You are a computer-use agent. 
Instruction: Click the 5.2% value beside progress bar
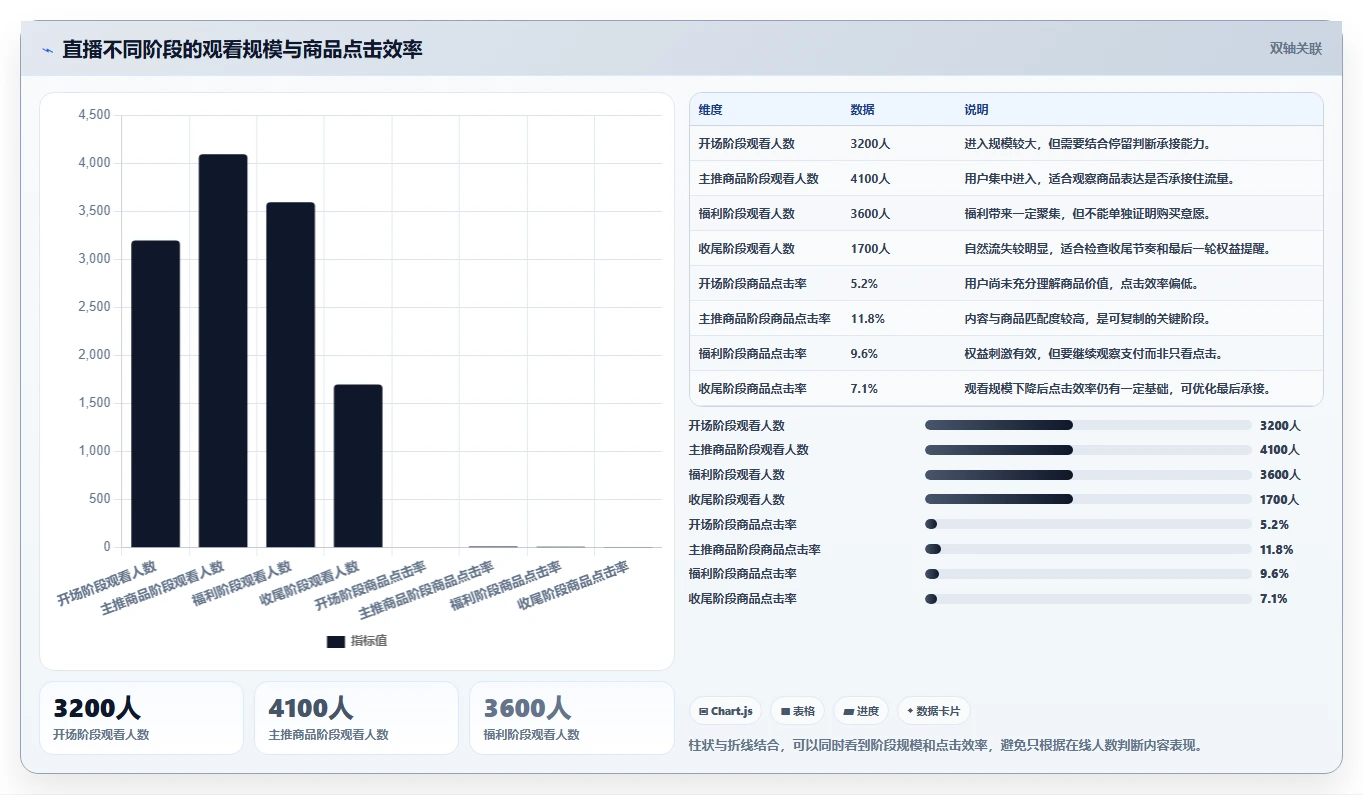1274,524
